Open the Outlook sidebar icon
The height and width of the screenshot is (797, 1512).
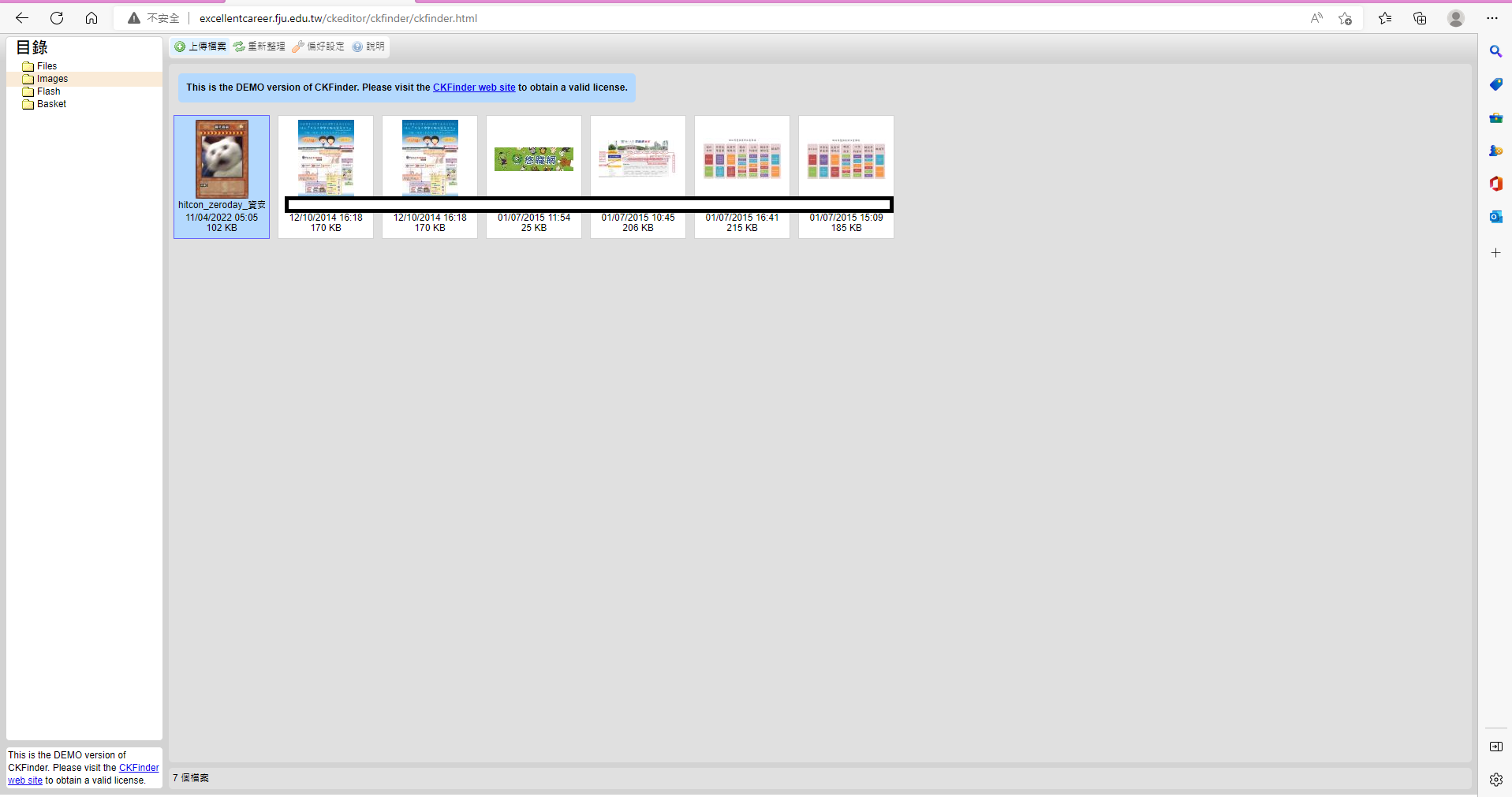(x=1495, y=217)
